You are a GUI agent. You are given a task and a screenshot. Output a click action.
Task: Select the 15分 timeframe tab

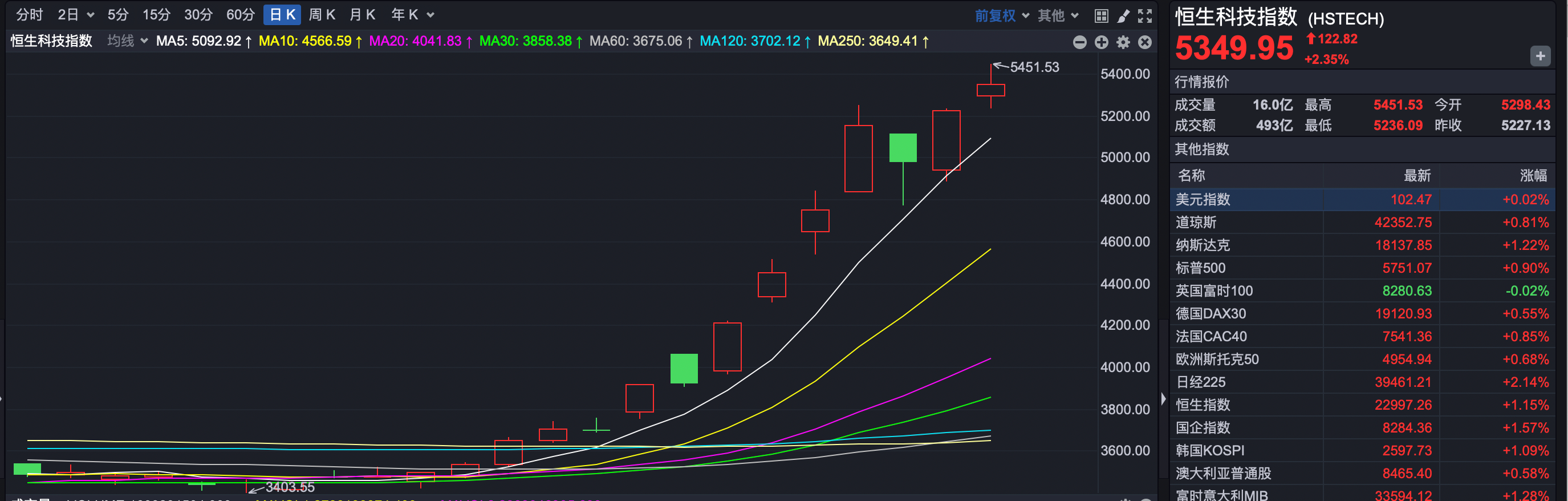[x=156, y=15]
